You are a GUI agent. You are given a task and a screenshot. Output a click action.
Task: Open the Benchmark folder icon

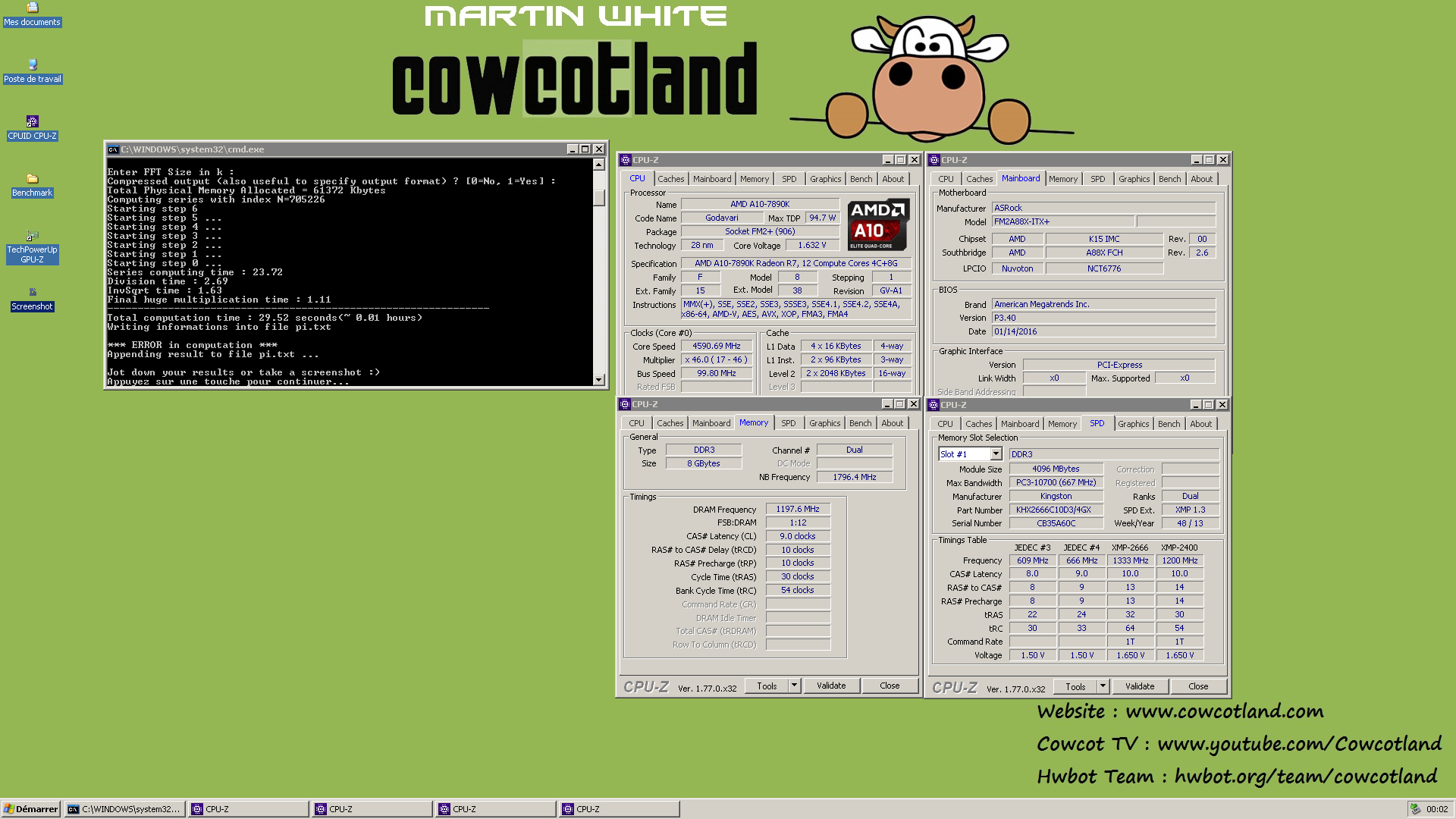click(x=32, y=185)
